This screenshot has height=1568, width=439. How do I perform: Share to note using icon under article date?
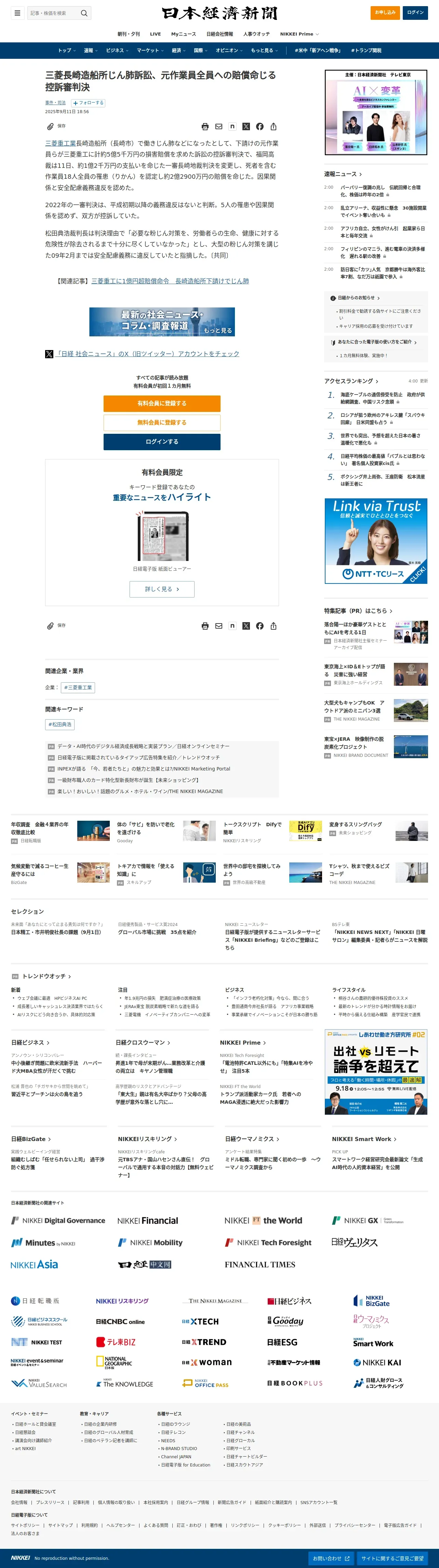[232, 126]
